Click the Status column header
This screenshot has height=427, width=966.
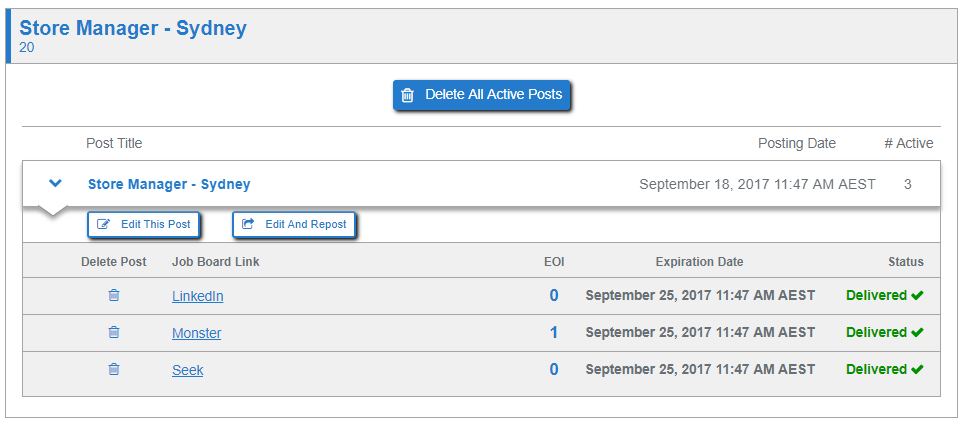905,262
